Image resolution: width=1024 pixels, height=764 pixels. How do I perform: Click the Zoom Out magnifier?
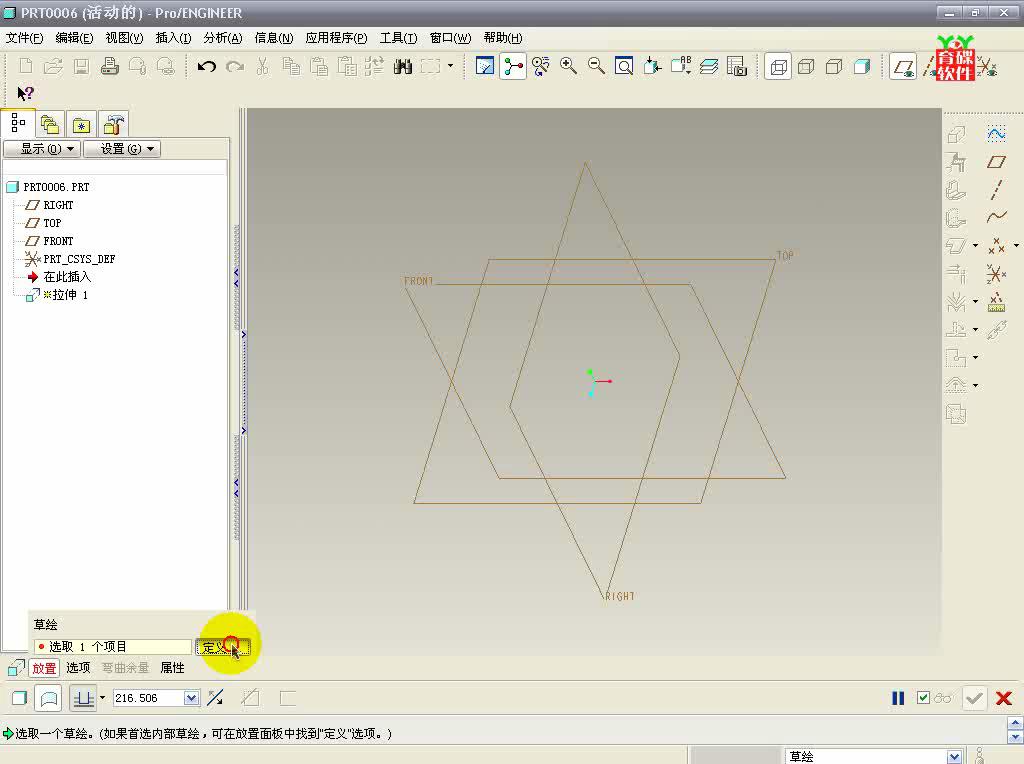pyautogui.click(x=596, y=66)
